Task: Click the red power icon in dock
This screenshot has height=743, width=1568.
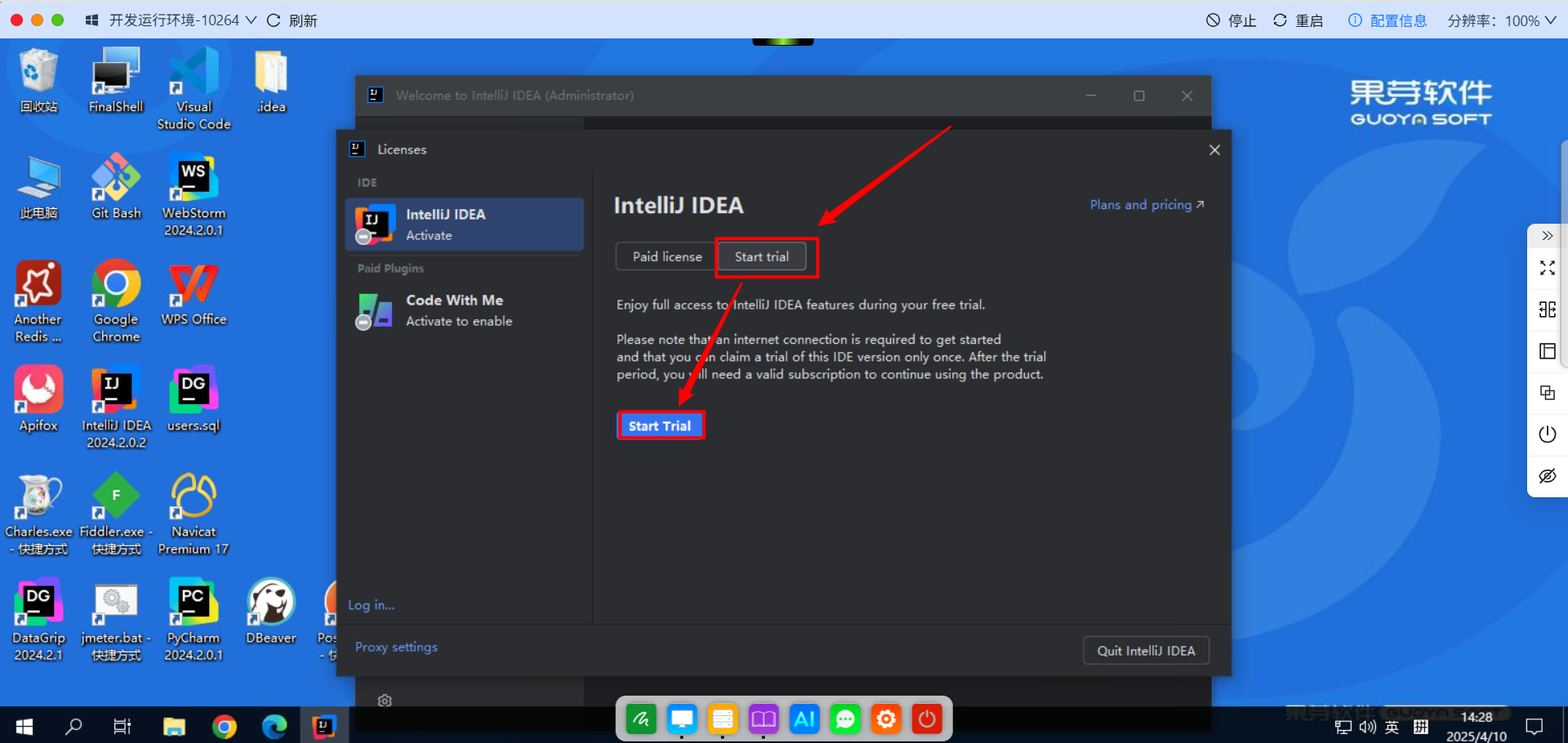Action: point(927,719)
